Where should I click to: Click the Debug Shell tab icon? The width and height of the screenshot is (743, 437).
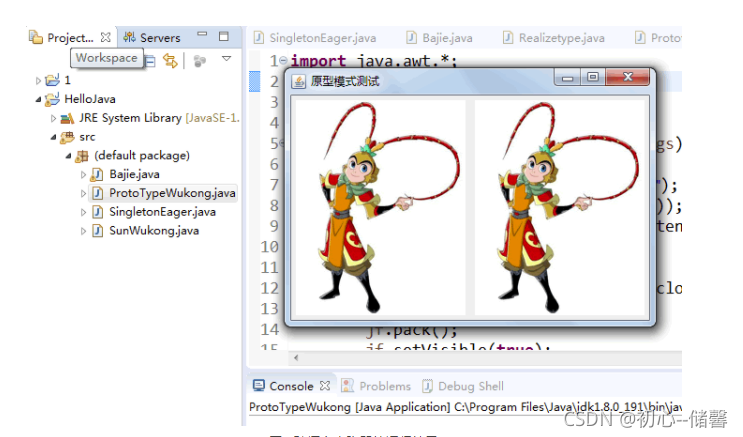coord(427,386)
